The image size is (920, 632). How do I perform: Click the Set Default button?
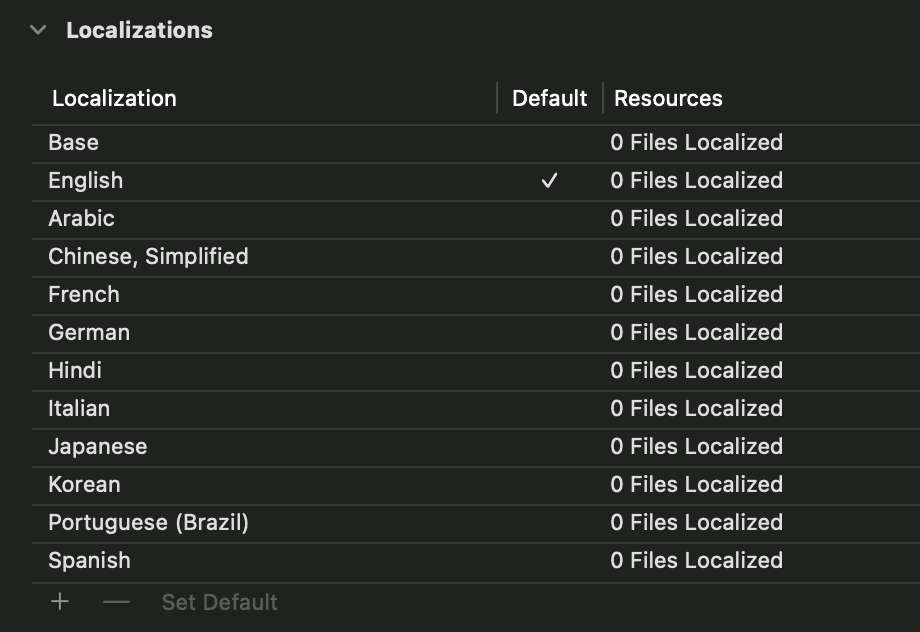point(219,602)
